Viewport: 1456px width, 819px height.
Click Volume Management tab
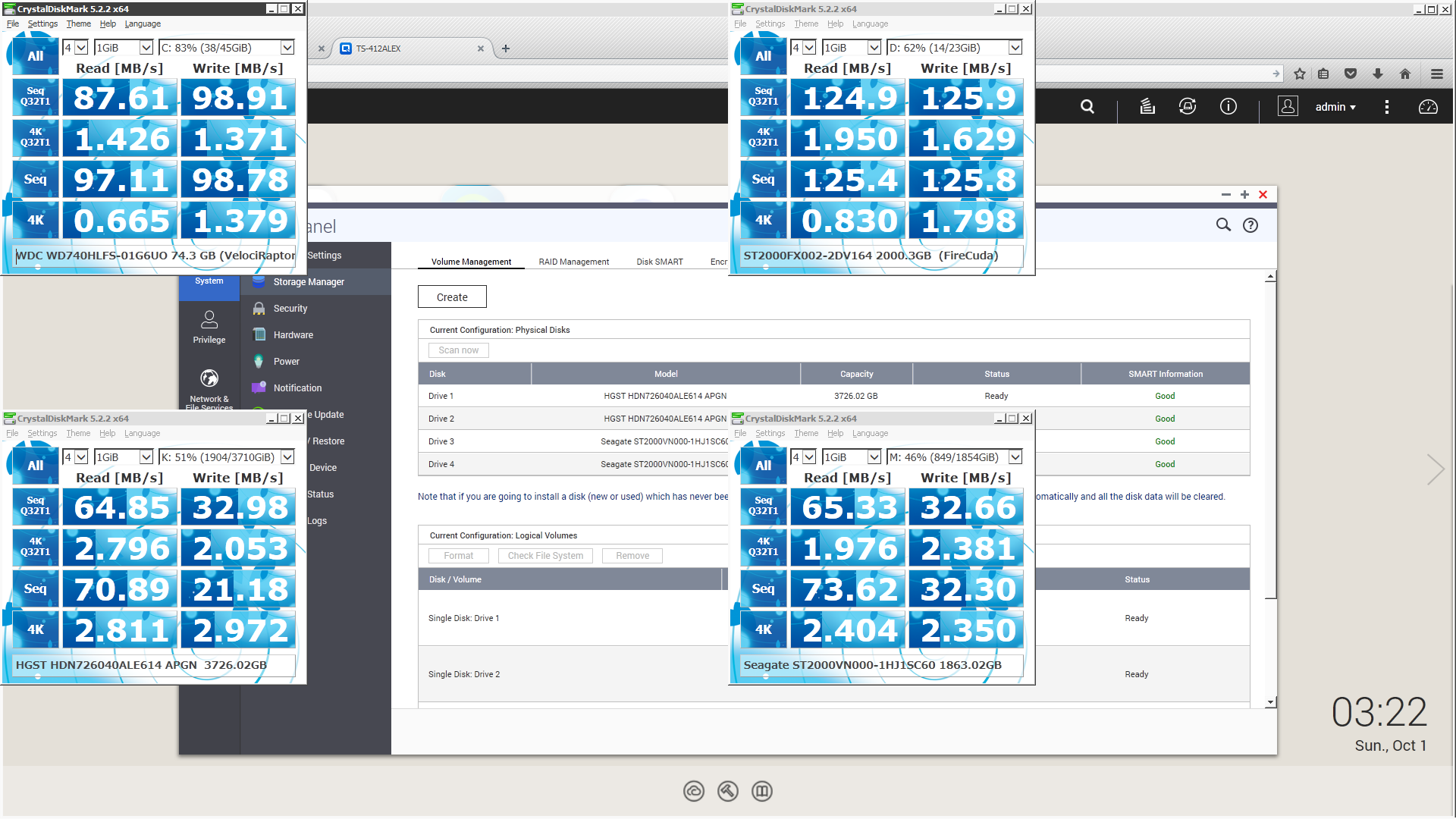(x=471, y=262)
